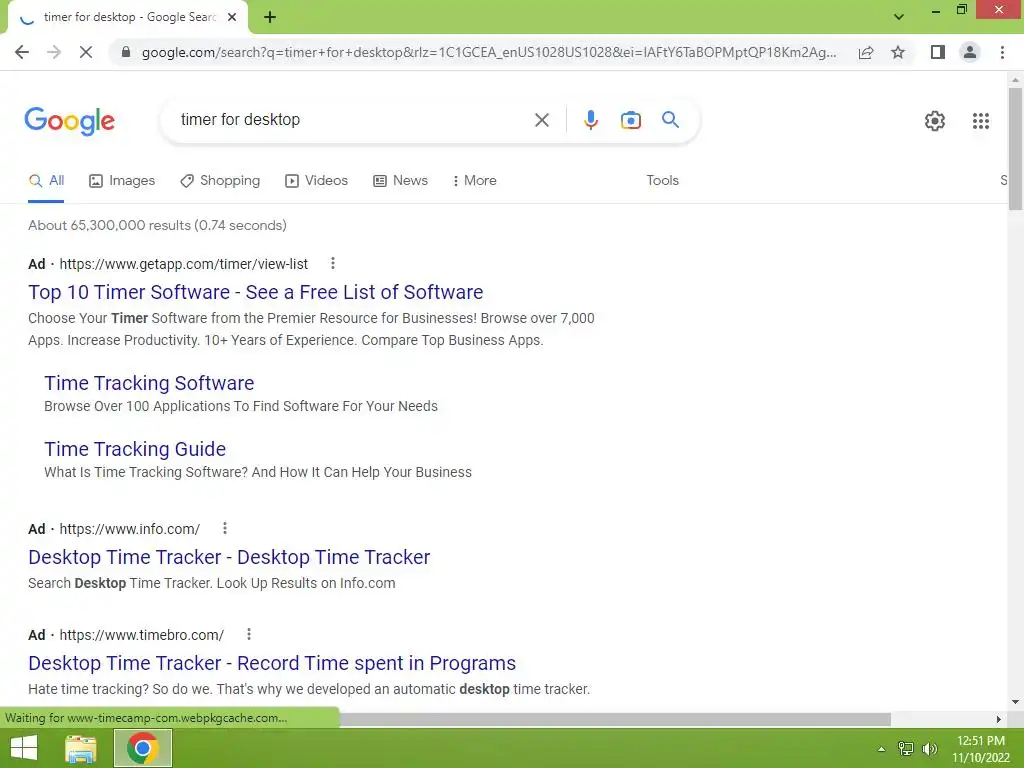Open network status tray icon
This screenshot has height=768, width=1024.
[906, 749]
